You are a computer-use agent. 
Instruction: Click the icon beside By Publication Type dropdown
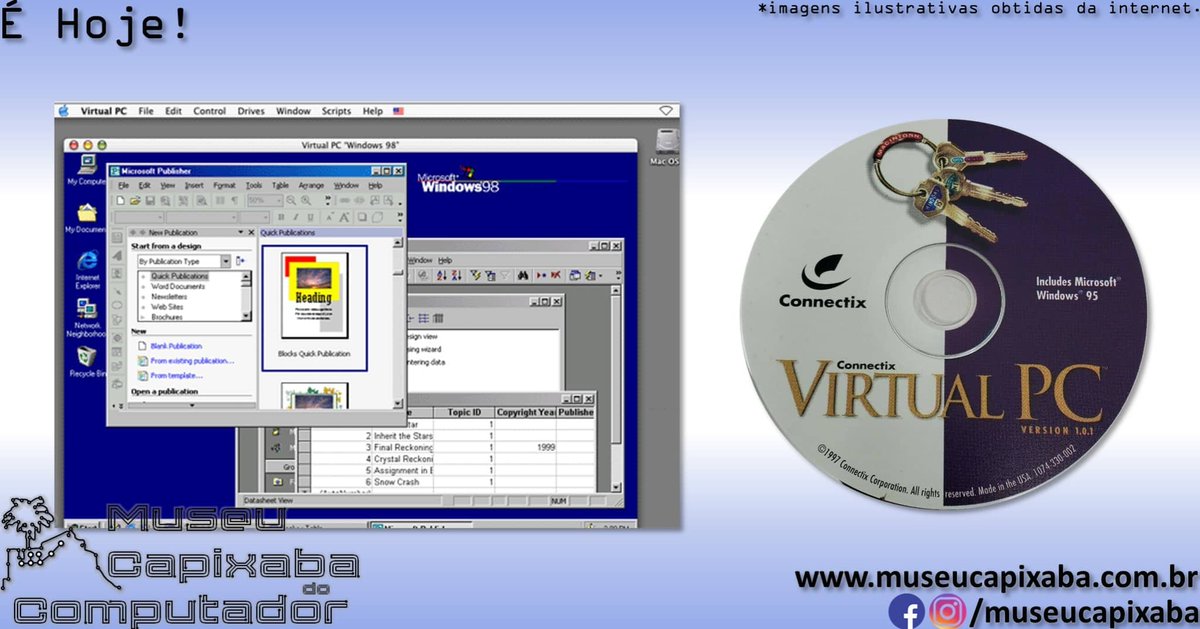point(240,261)
